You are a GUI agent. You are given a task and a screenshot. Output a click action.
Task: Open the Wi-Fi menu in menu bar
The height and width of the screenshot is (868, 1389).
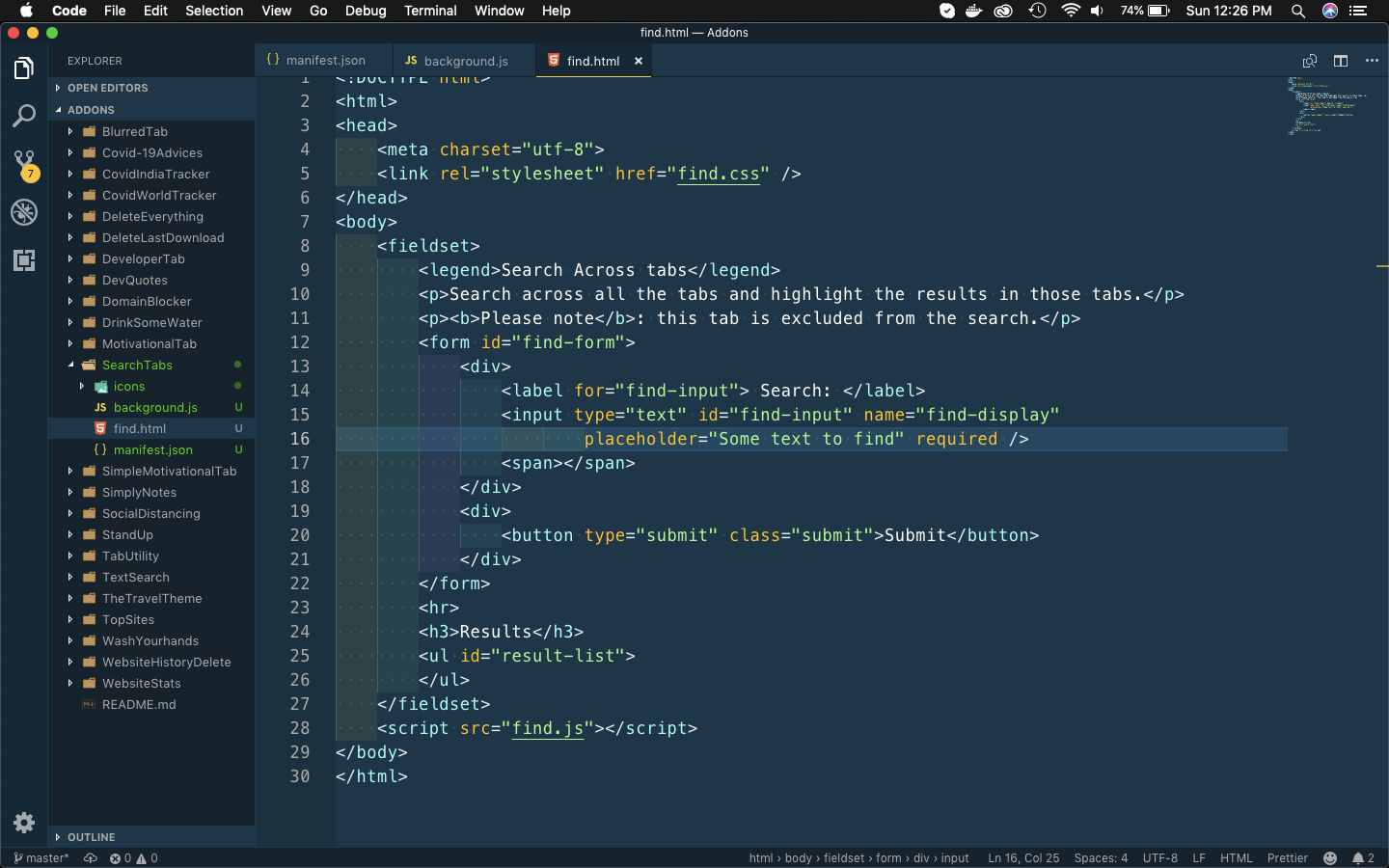[1070, 11]
